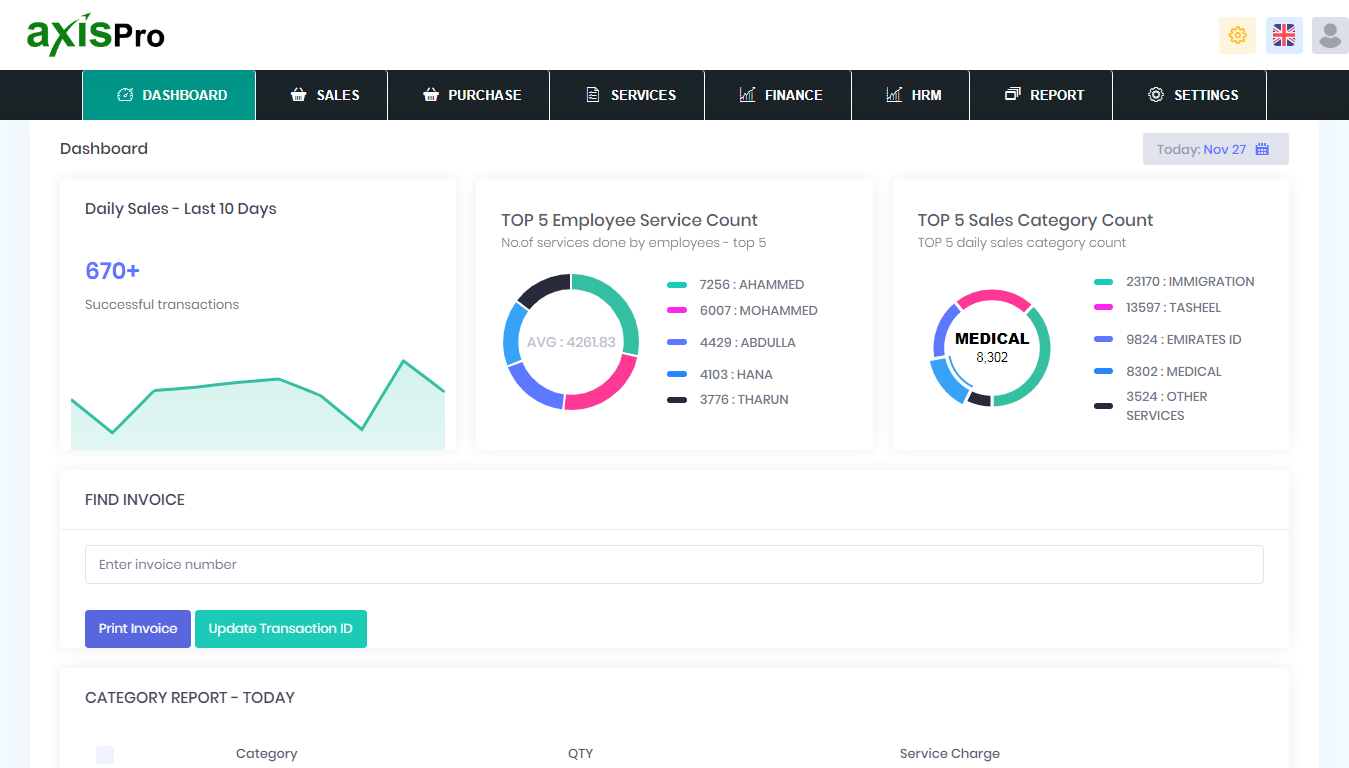Image resolution: width=1349 pixels, height=768 pixels.
Task: Toggle ABDULLA legend swatch
Action: [677, 343]
